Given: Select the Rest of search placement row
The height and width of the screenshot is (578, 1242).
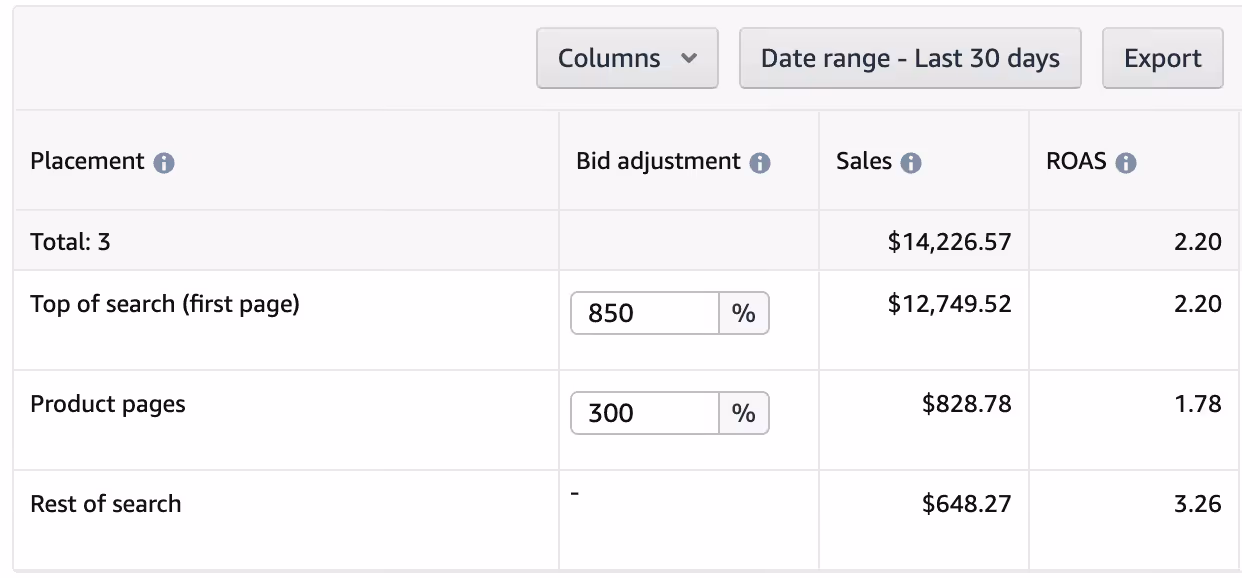Looking at the screenshot, I should [106, 504].
